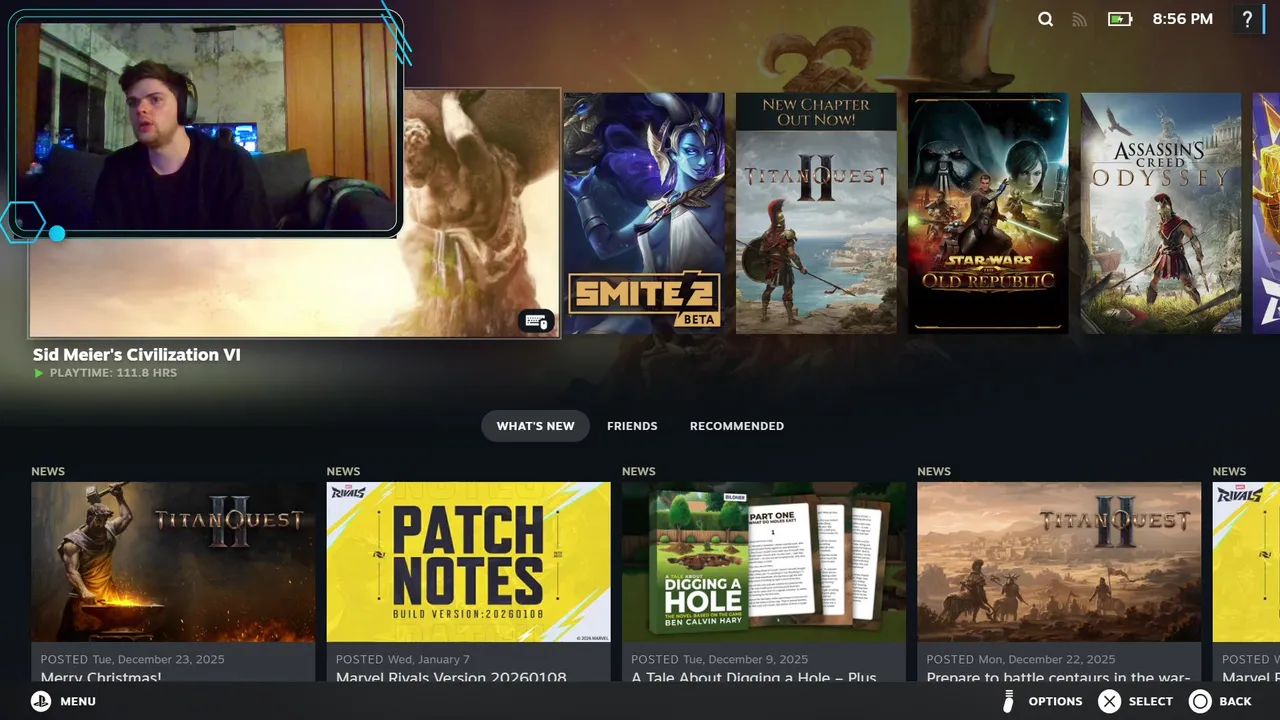1280x720 pixels.
Task: Click the PLAYTIME: 111.8 HRS text
Action: click(113, 373)
